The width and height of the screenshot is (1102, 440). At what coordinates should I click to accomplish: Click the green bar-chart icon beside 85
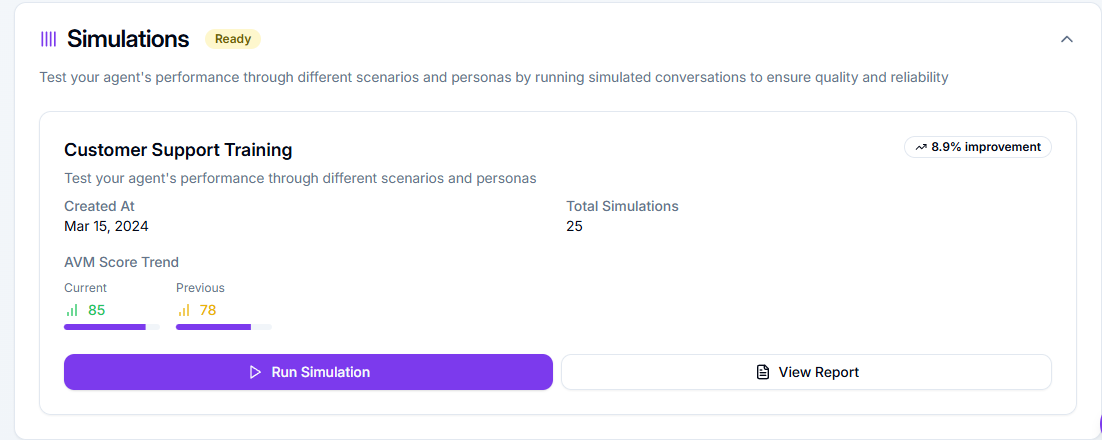click(72, 310)
